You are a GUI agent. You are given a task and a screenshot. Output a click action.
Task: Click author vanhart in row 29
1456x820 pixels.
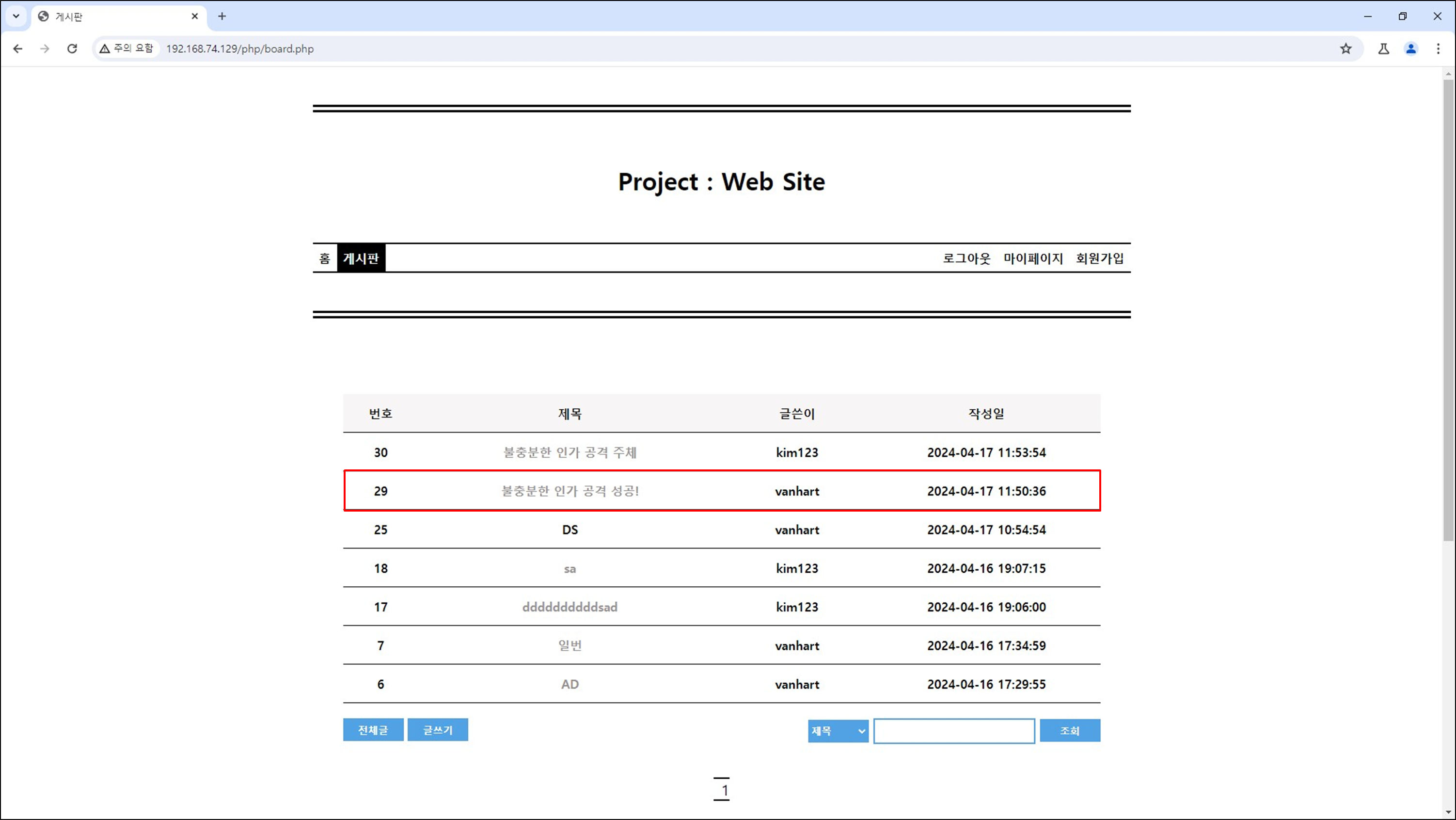797,491
